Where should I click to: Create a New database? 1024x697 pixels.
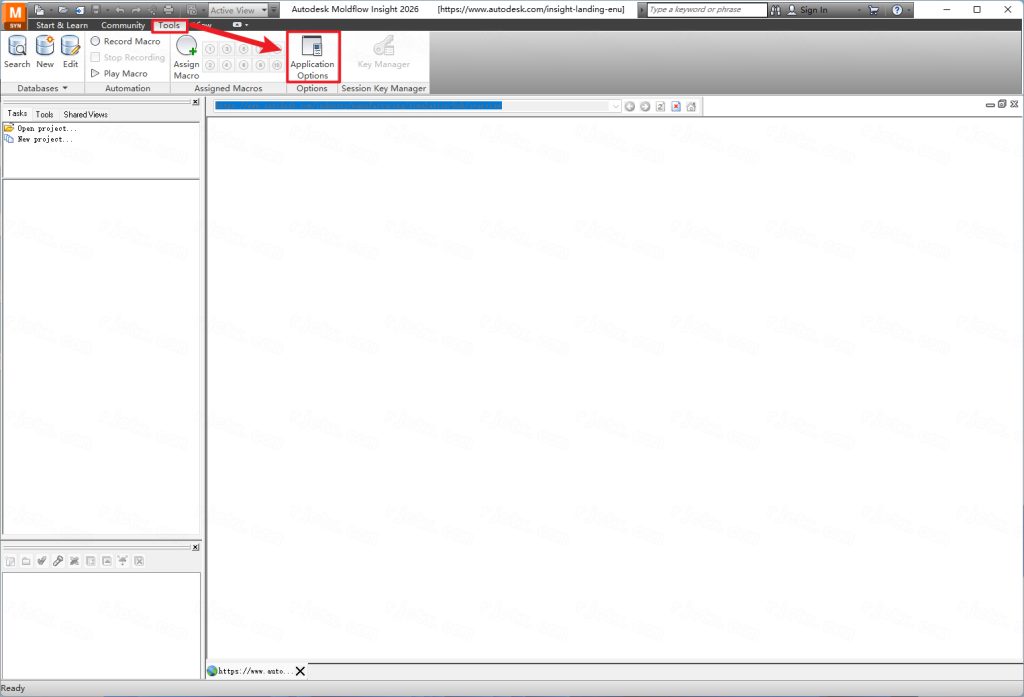point(45,52)
